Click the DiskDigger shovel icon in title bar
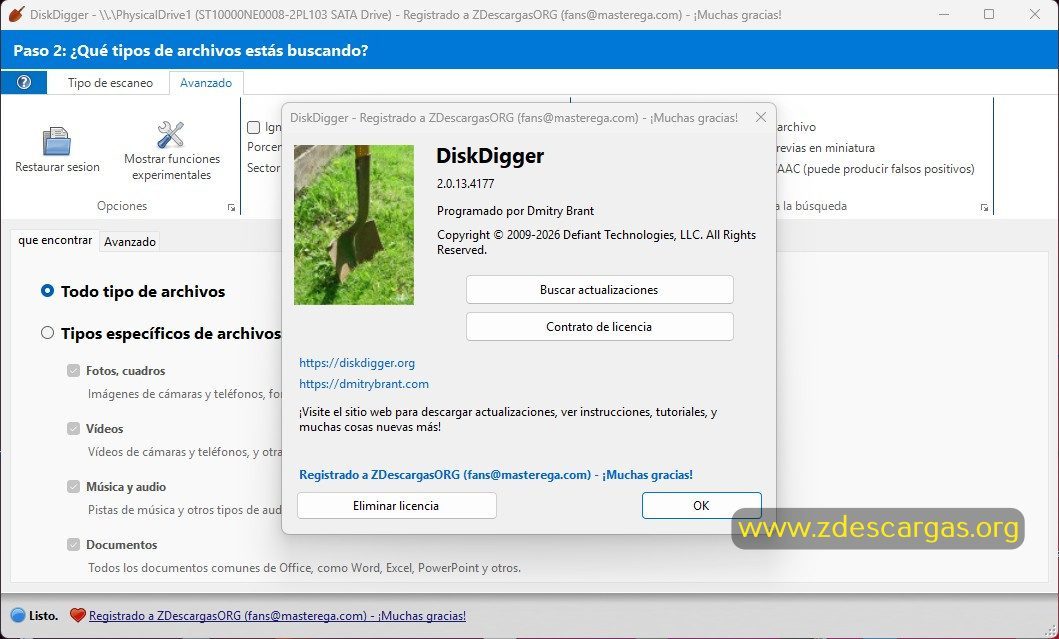Image resolution: width=1059 pixels, height=639 pixels. point(16,14)
